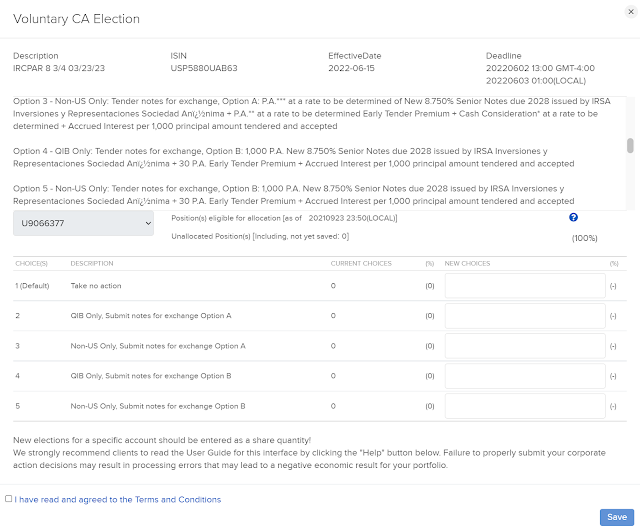Tick the Terms and Conditions agreement checkbox
The image size is (640, 532).
coord(9,499)
